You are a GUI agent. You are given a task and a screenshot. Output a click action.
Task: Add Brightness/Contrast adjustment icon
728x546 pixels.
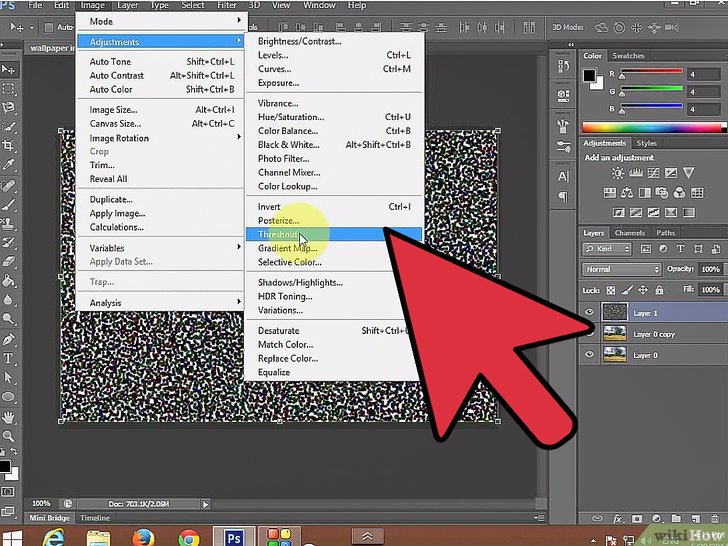pos(618,173)
